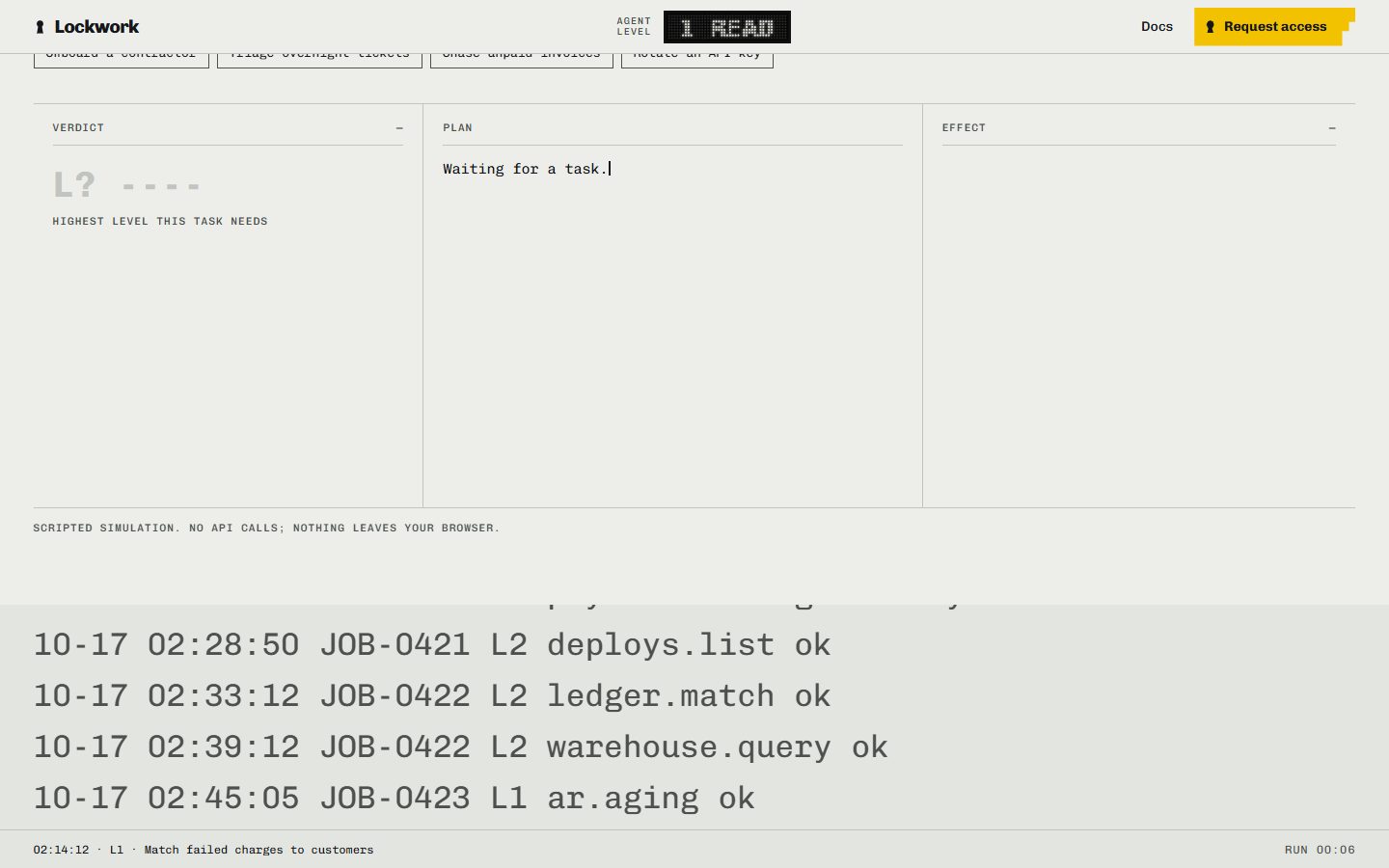Select the Rotate an API key chip
The image size is (1389, 868).
click(x=697, y=60)
